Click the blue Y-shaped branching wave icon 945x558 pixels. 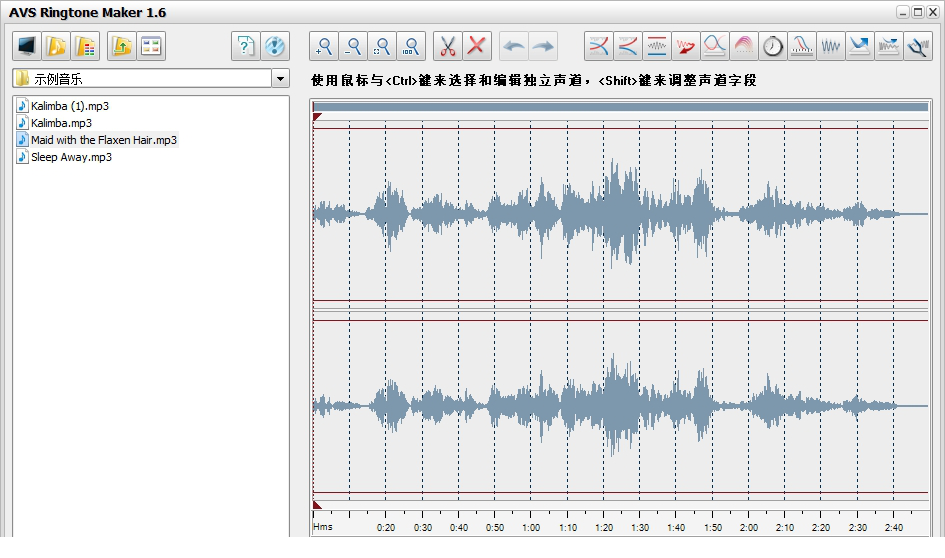pyautogui.click(x=918, y=46)
